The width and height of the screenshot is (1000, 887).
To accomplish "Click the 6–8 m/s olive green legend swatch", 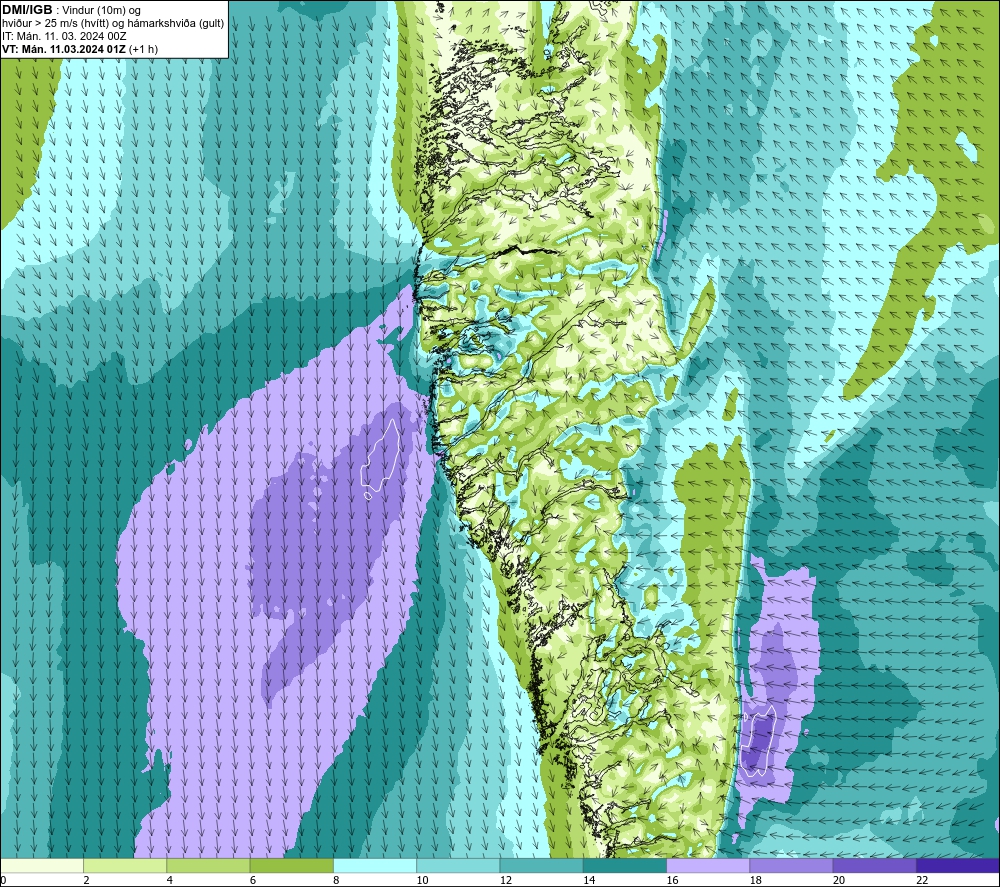I will click(291, 865).
